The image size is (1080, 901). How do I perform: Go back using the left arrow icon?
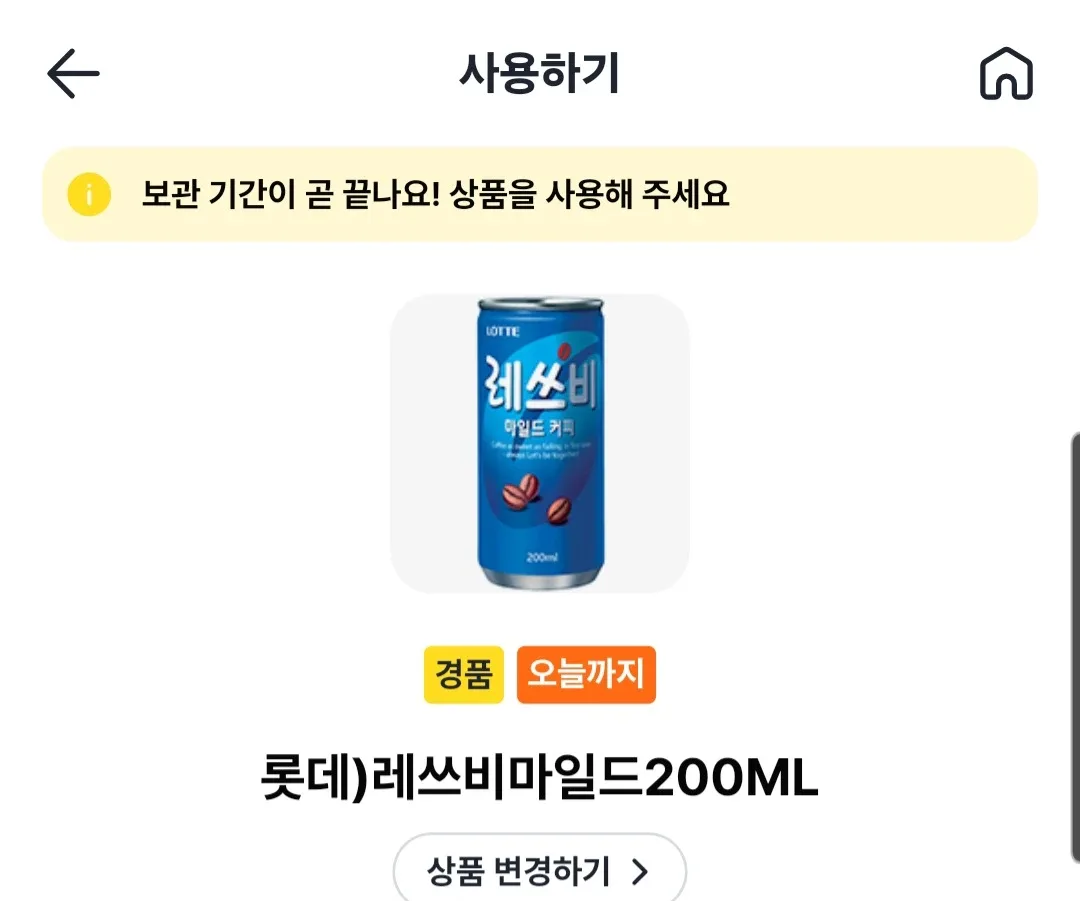pyautogui.click(x=73, y=73)
